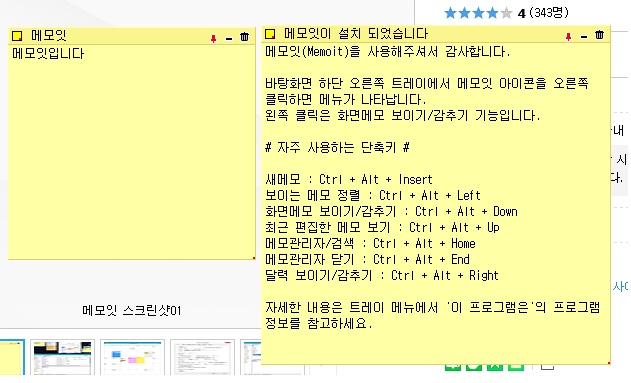
Task: Open the second screenshot thumbnail
Action: (x=62, y=358)
